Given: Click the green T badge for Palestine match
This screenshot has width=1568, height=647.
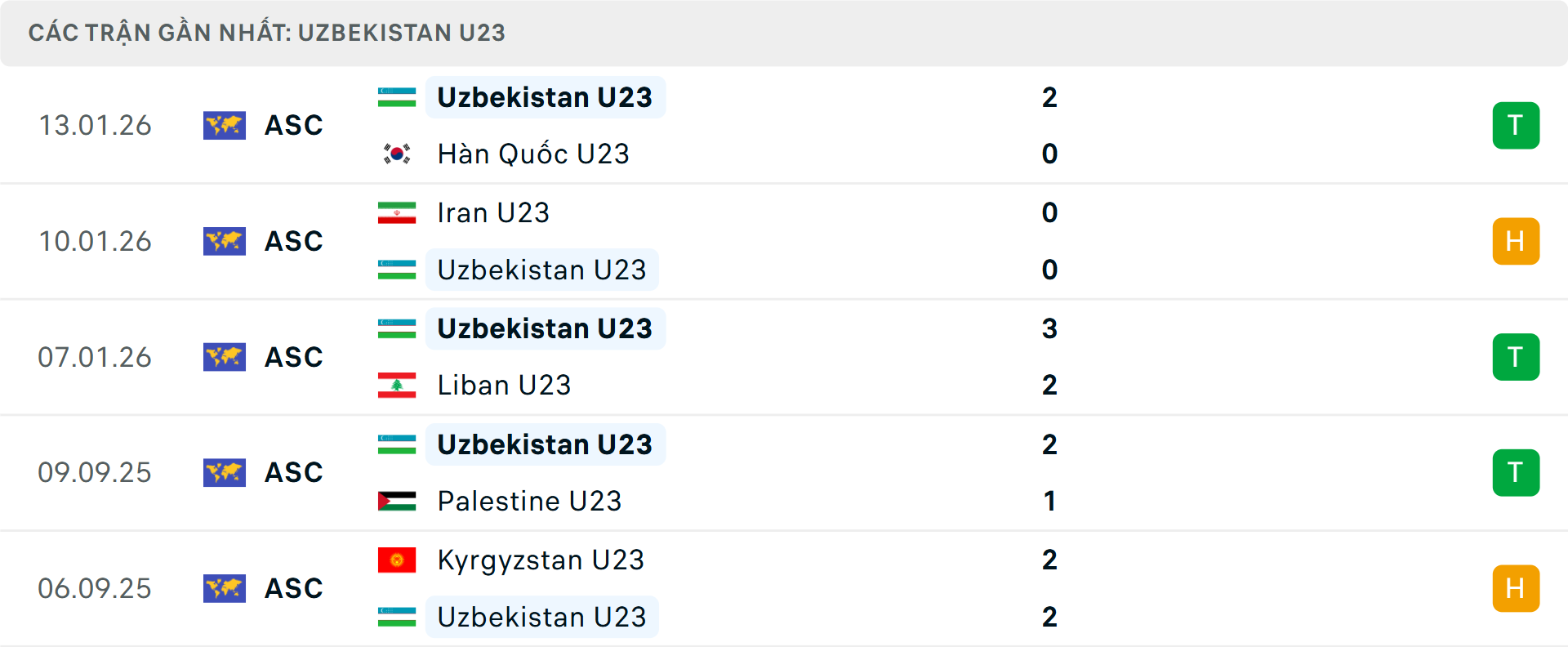Looking at the screenshot, I should 1516,472.
